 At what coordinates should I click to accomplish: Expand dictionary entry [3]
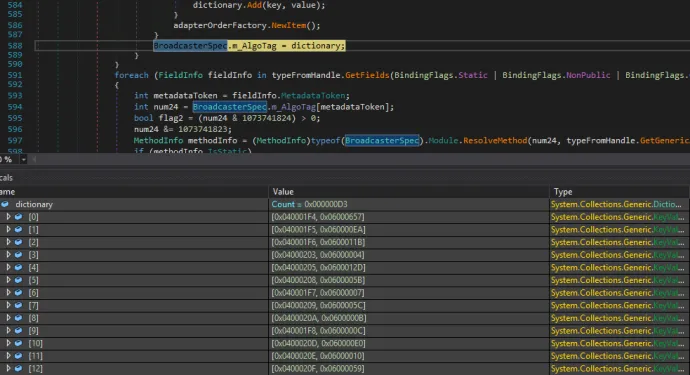(x=8, y=254)
